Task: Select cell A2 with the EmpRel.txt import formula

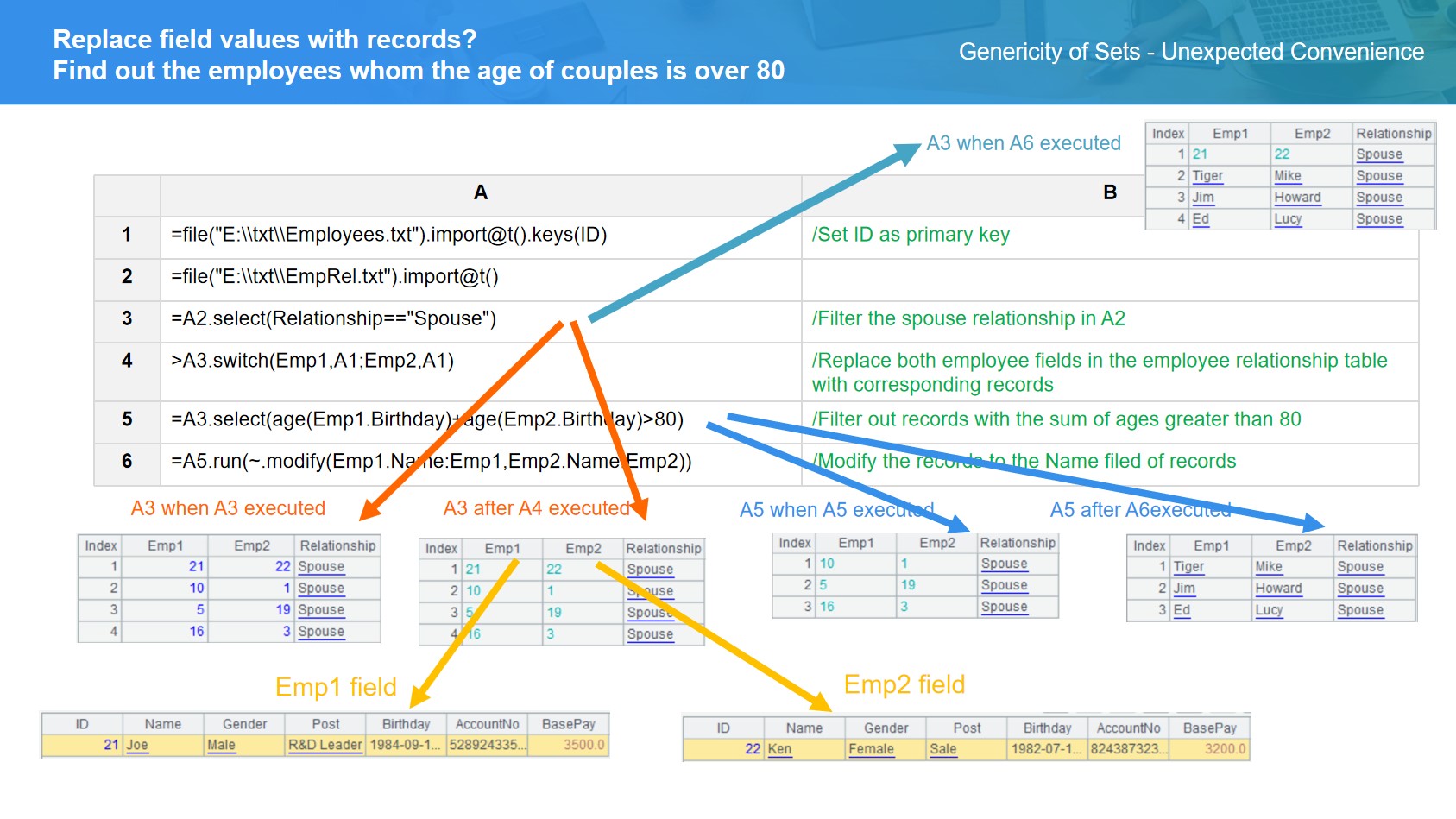Action: (335, 277)
